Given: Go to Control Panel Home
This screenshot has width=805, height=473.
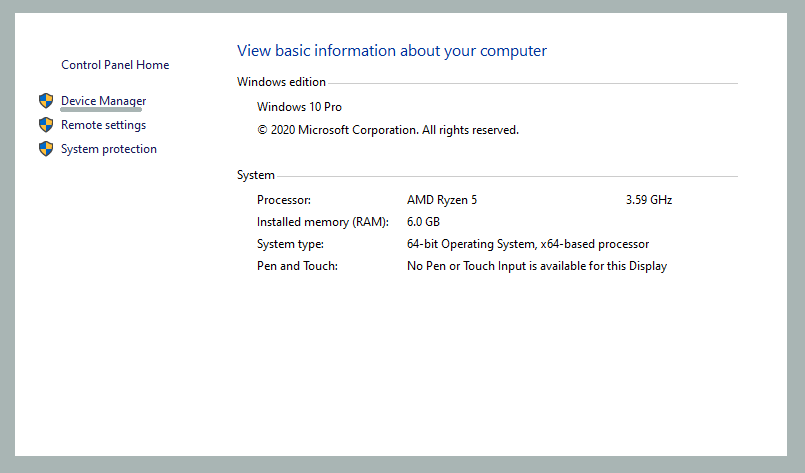Looking at the screenshot, I should 115,65.
